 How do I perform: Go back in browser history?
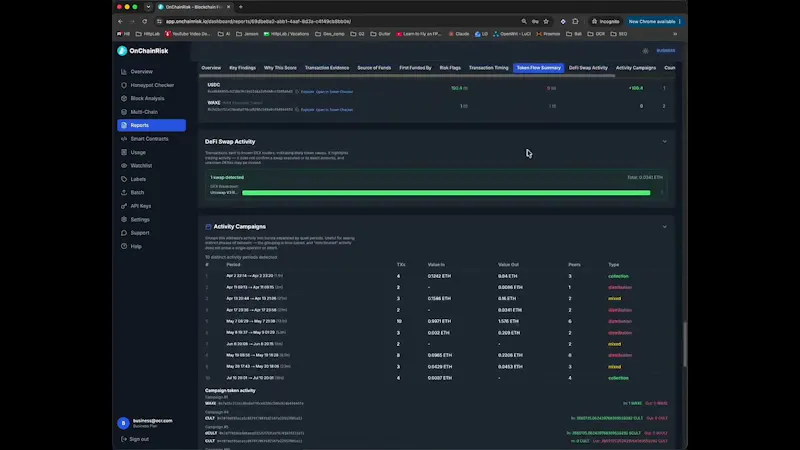(x=120, y=21)
